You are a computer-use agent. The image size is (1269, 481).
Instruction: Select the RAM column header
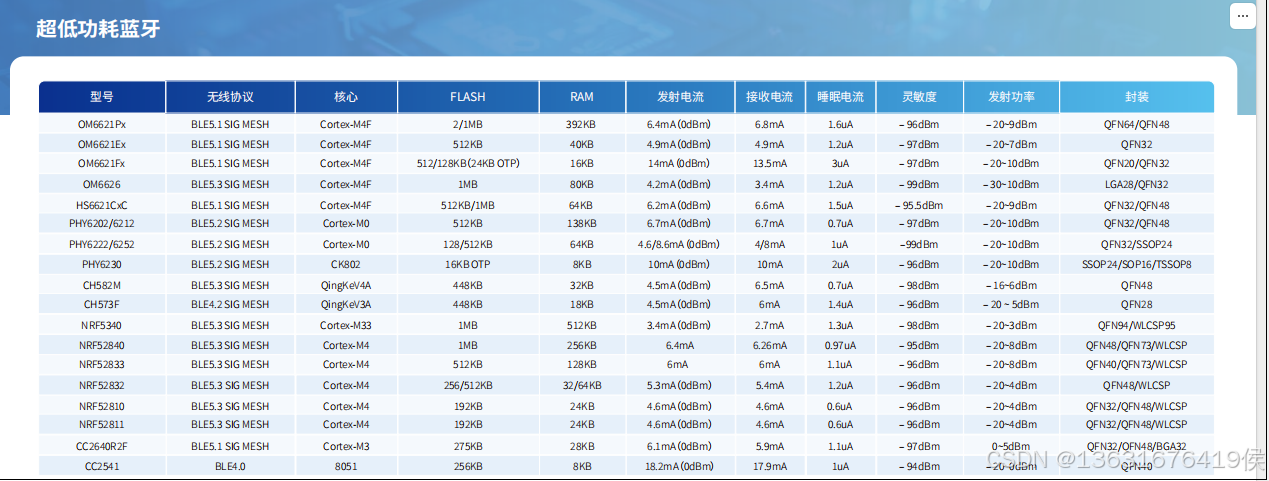point(582,97)
